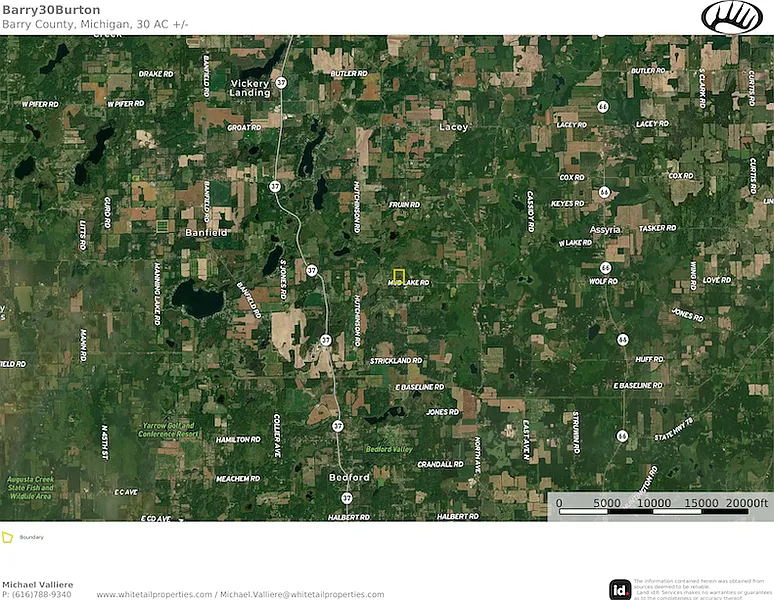Click the Highway 37 shield beside Vickery Landing

coord(281,82)
